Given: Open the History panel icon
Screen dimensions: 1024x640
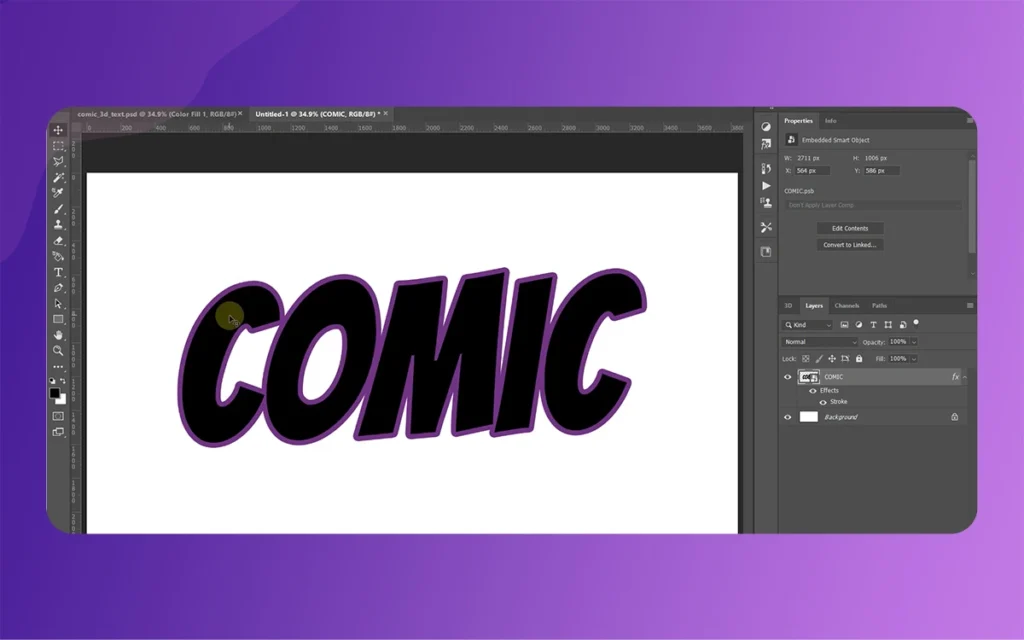Looking at the screenshot, I should coord(766,168).
